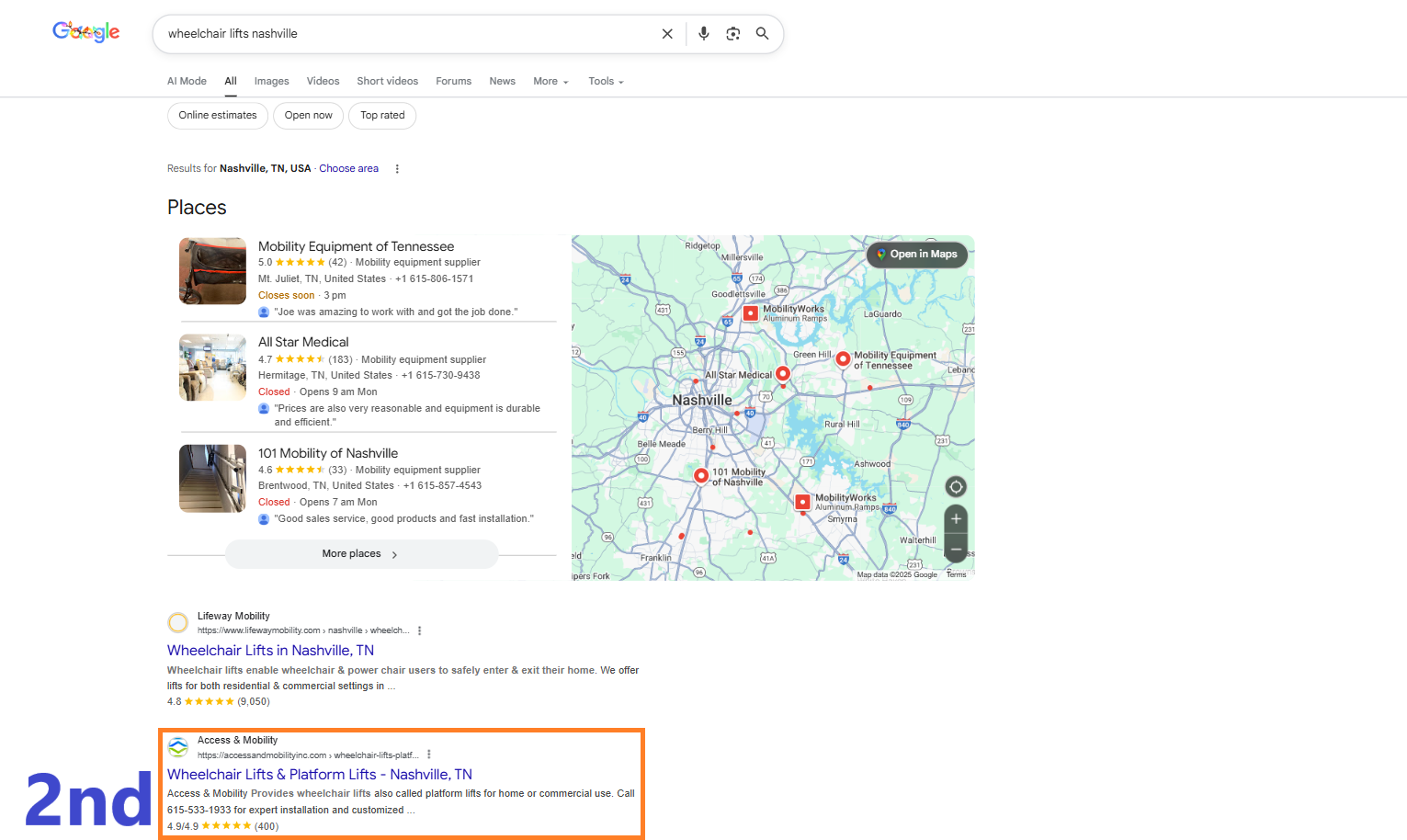Click the Choose area link
Screen dimensions: 1407x840
pos(349,168)
